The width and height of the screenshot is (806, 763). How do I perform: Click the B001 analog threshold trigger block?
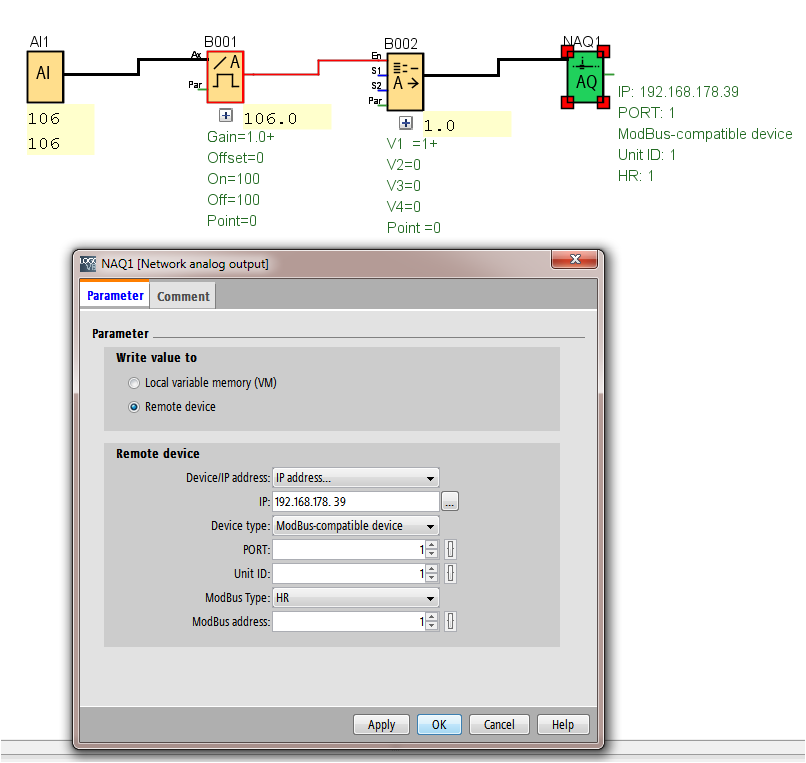(225, 76)
